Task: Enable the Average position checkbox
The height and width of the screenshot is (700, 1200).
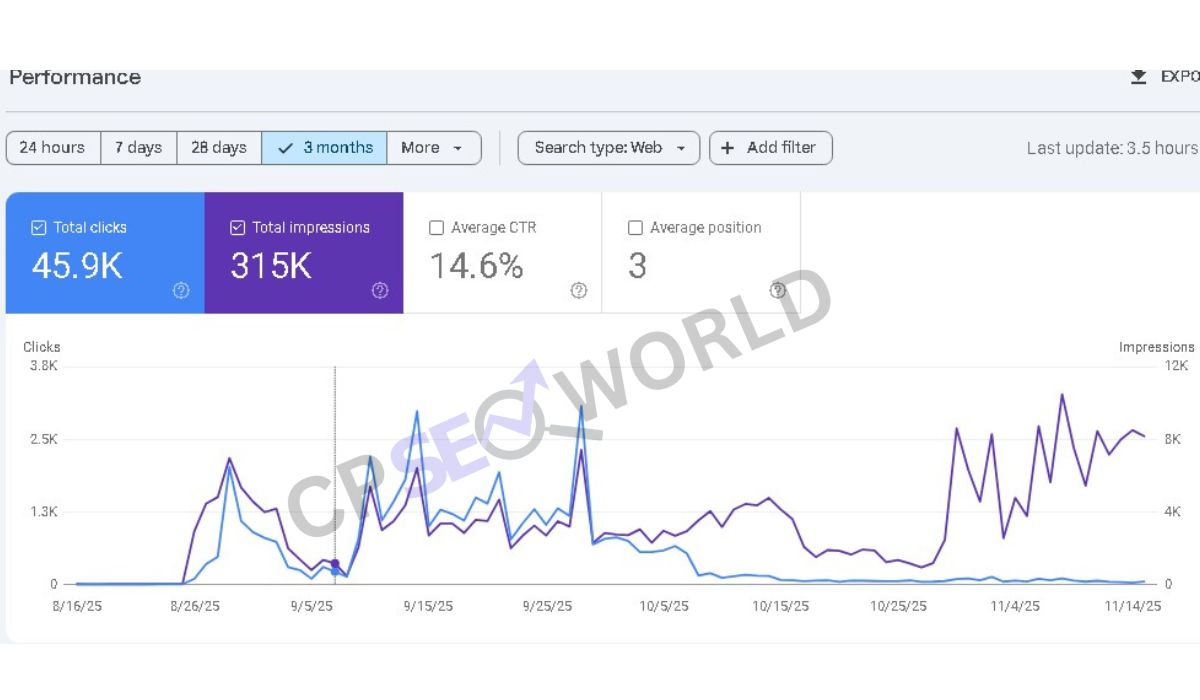Action: [635, 228]
